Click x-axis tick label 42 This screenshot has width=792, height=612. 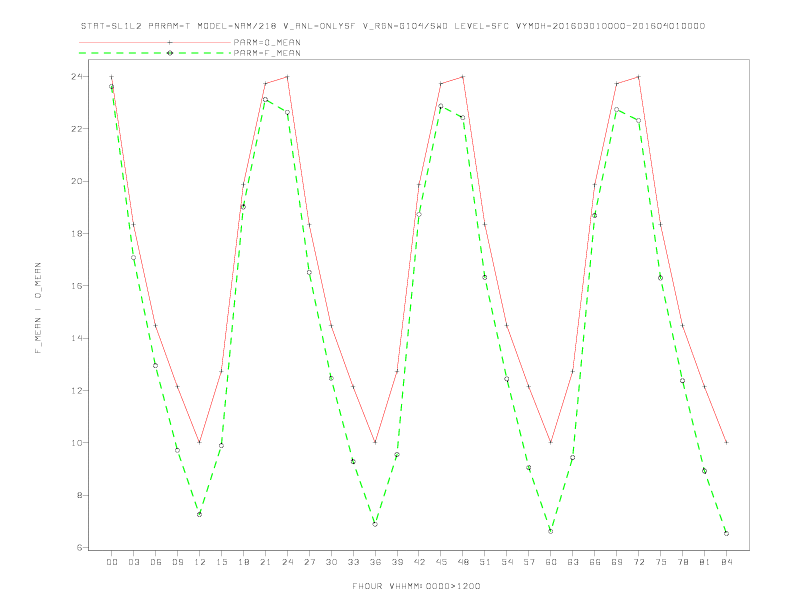(x=419, y=562)
